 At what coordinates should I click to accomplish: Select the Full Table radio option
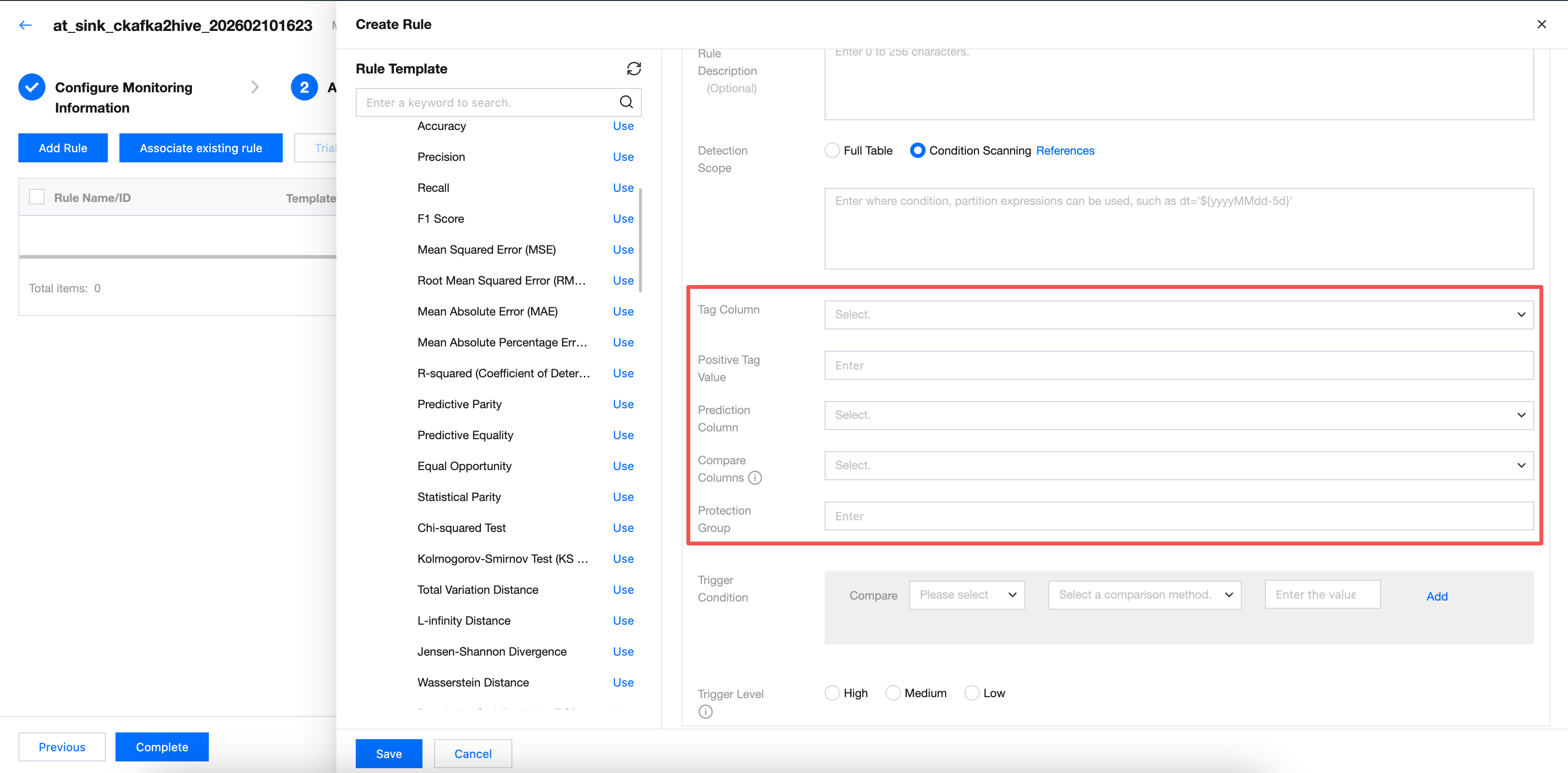832,150
